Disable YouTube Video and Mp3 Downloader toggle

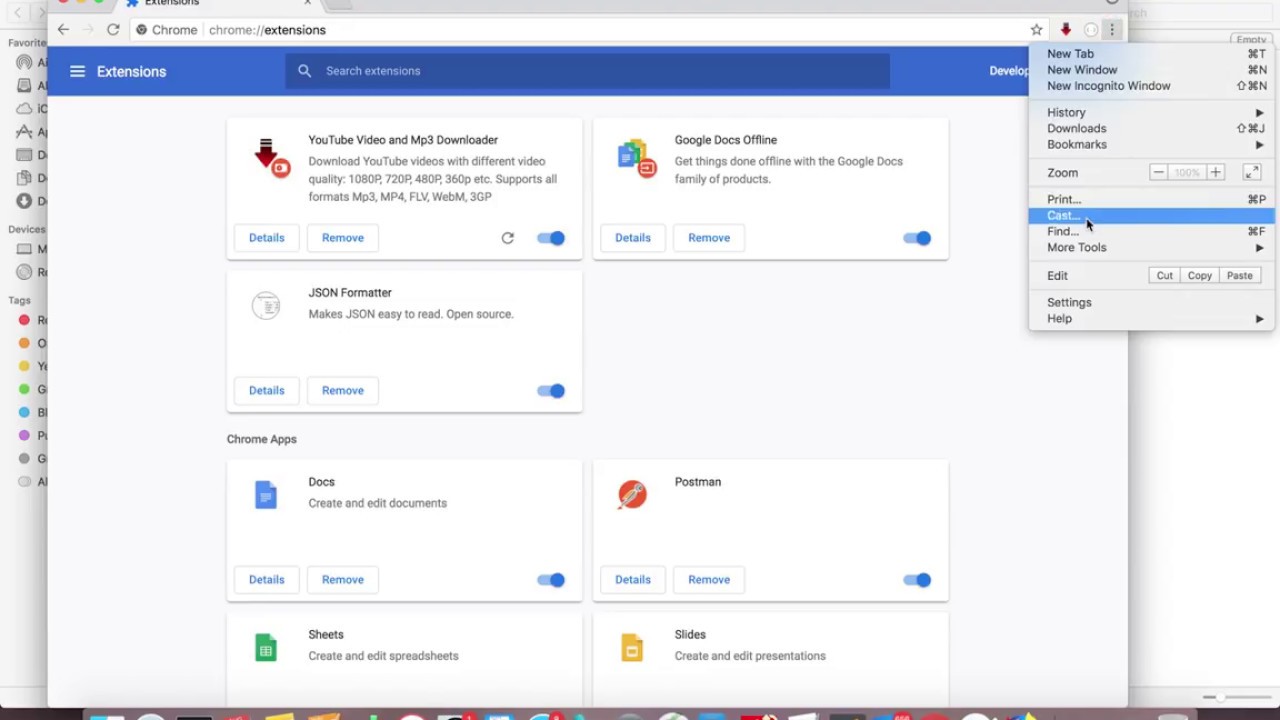pyautogui.click(x=551, y=238)
